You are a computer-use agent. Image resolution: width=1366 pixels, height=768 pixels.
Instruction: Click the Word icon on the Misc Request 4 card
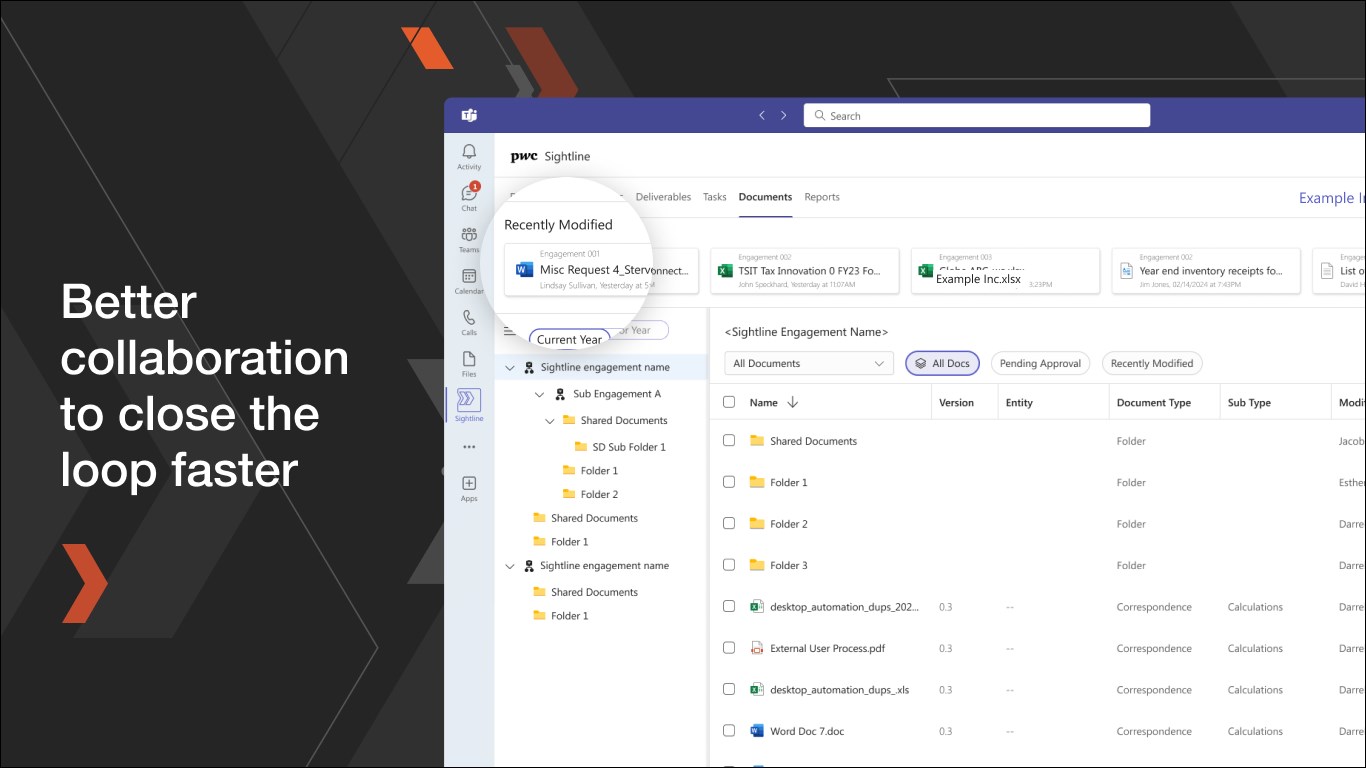[x=524, y=270]
